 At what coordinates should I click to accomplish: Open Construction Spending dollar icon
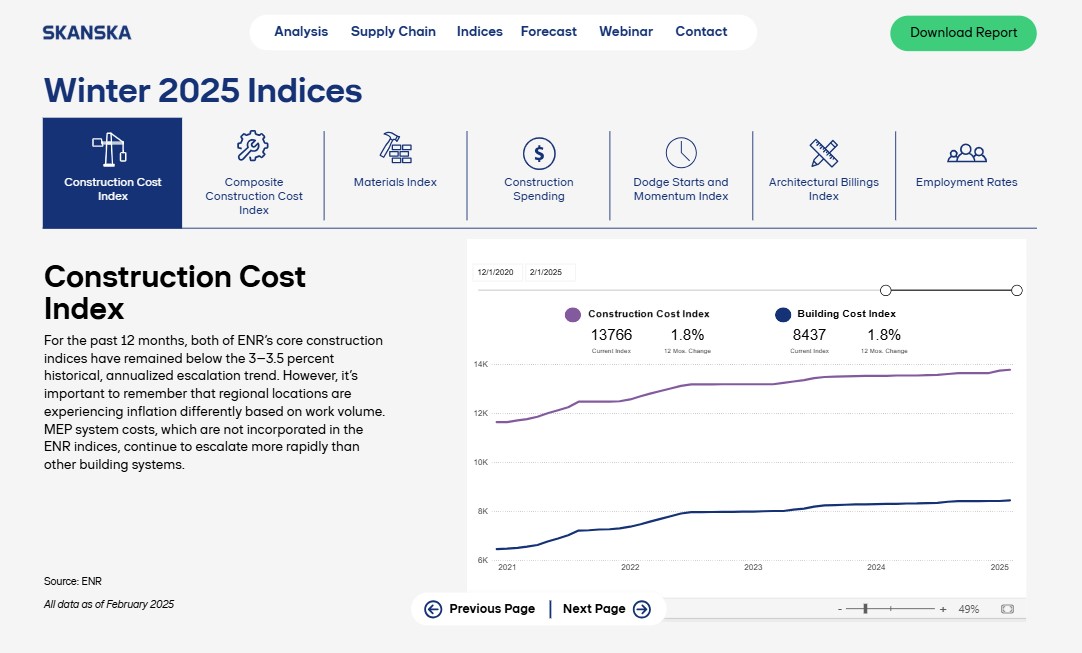point(539,153)
